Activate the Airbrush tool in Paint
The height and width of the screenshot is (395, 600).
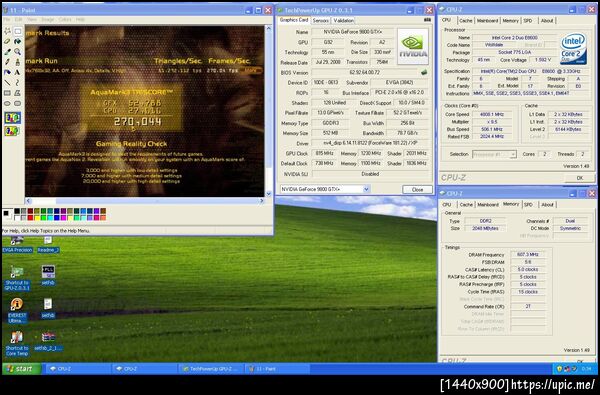click(7, 72)
